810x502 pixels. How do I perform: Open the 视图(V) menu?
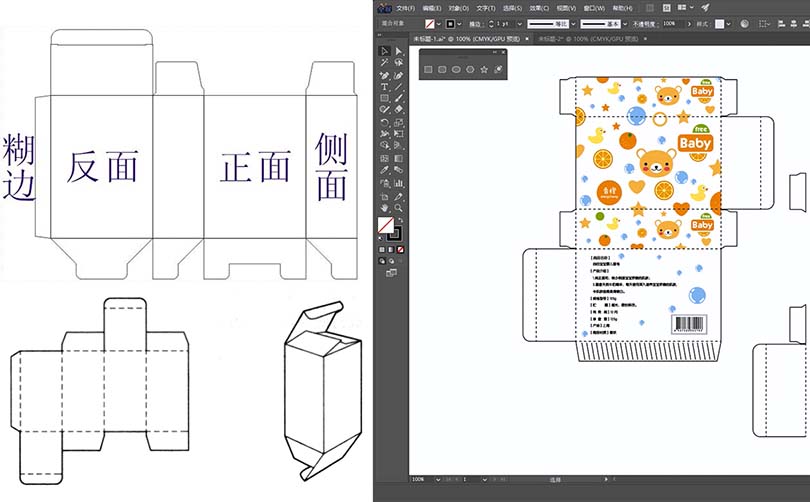point(566,8)
